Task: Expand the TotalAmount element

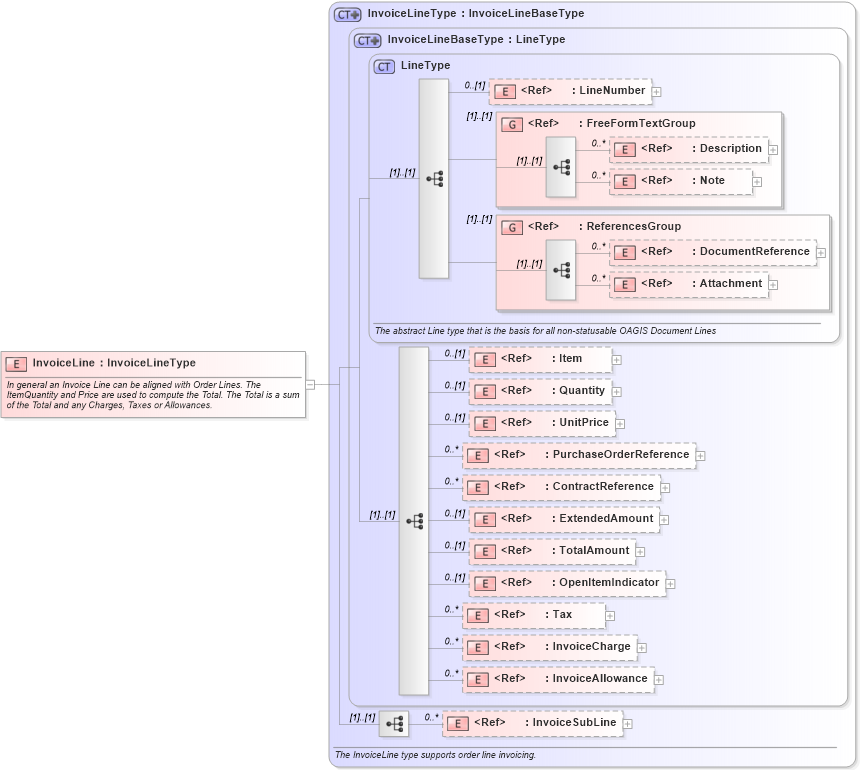Action: click(639, 551)
